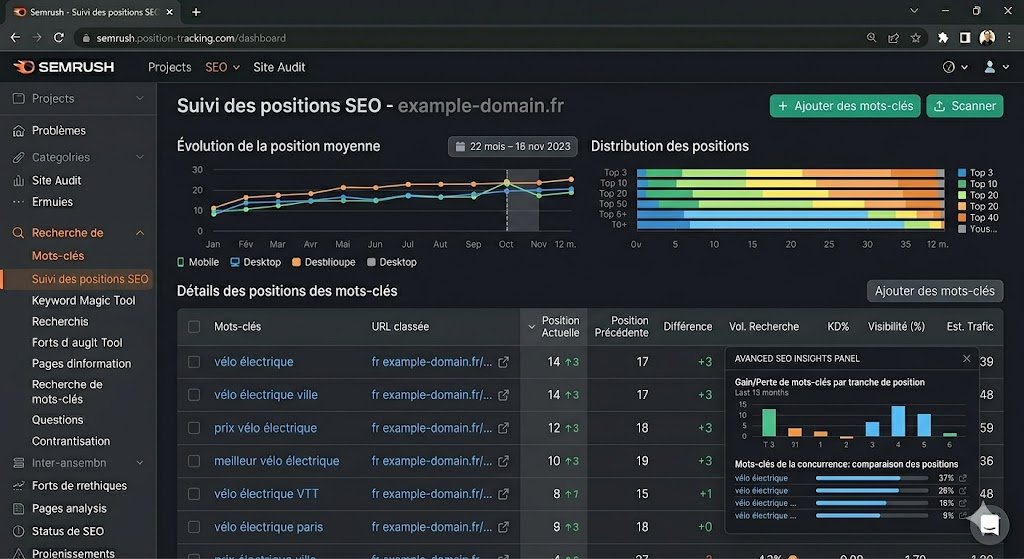Tick checkbox for vélo électrique VTT row
This screenshot has height=559, width=1024.
[x=194, y=494]
